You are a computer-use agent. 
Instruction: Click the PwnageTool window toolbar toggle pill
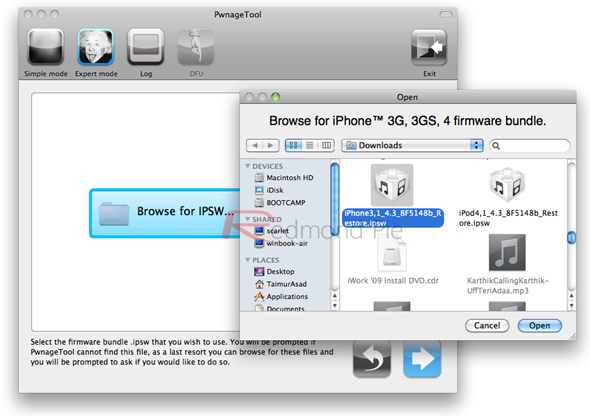click(x=446, y=14)
